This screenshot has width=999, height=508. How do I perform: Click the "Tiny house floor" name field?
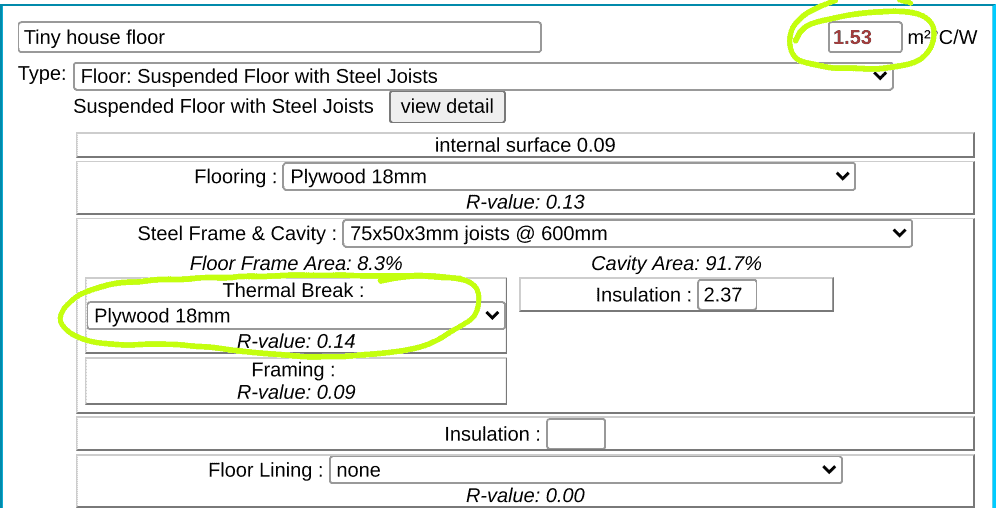(x=279, y=38)
